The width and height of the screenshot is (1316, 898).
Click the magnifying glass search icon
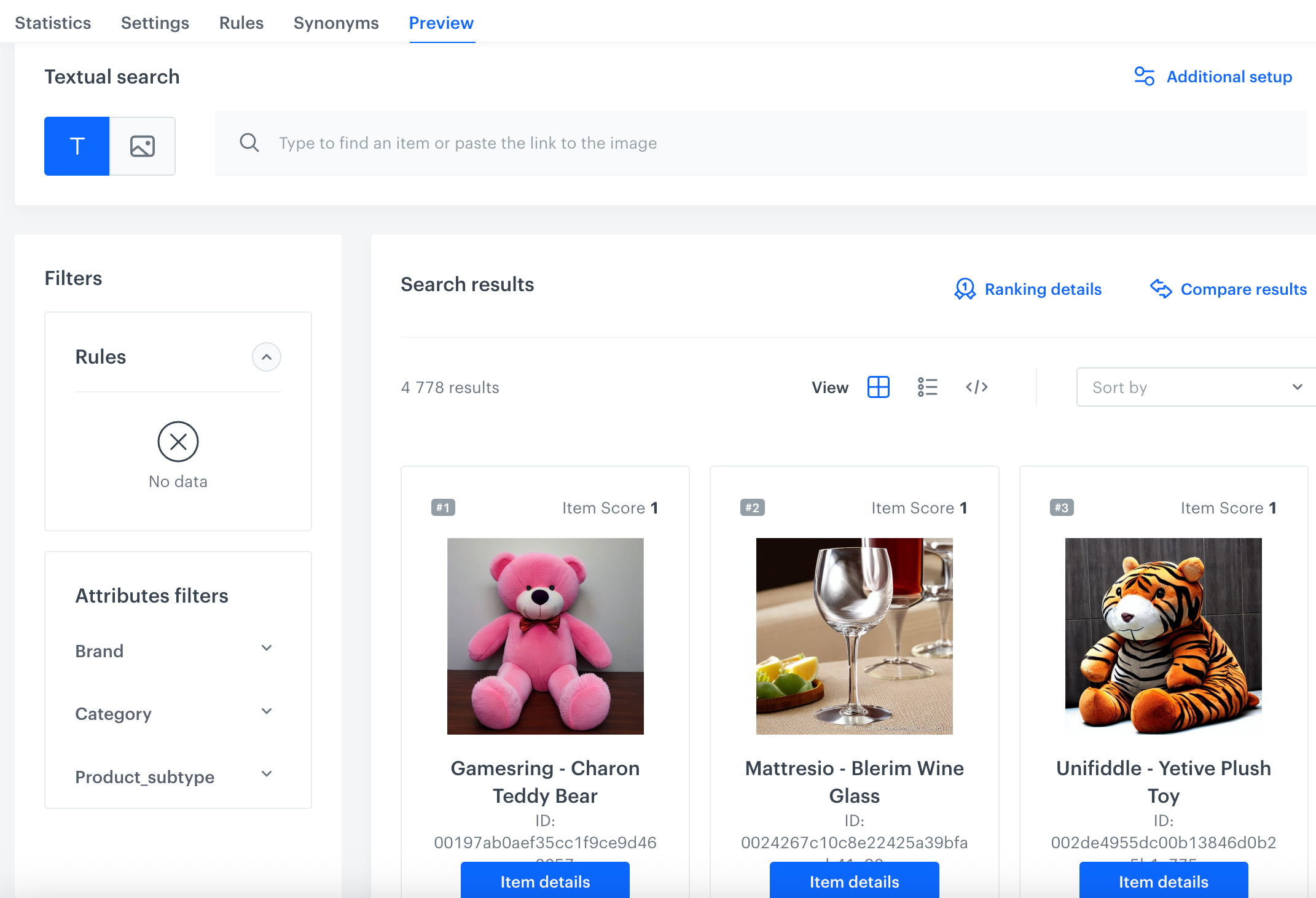[249, 143]
